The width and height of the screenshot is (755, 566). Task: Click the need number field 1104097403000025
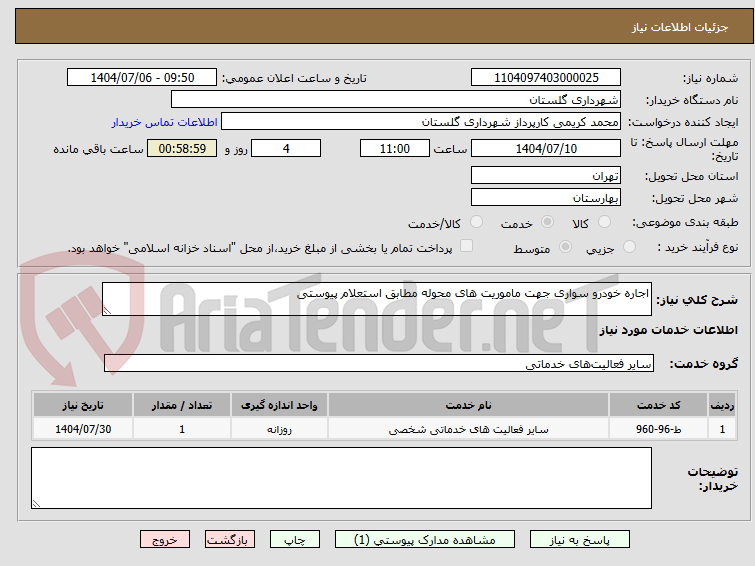click(x=546, y=78)
